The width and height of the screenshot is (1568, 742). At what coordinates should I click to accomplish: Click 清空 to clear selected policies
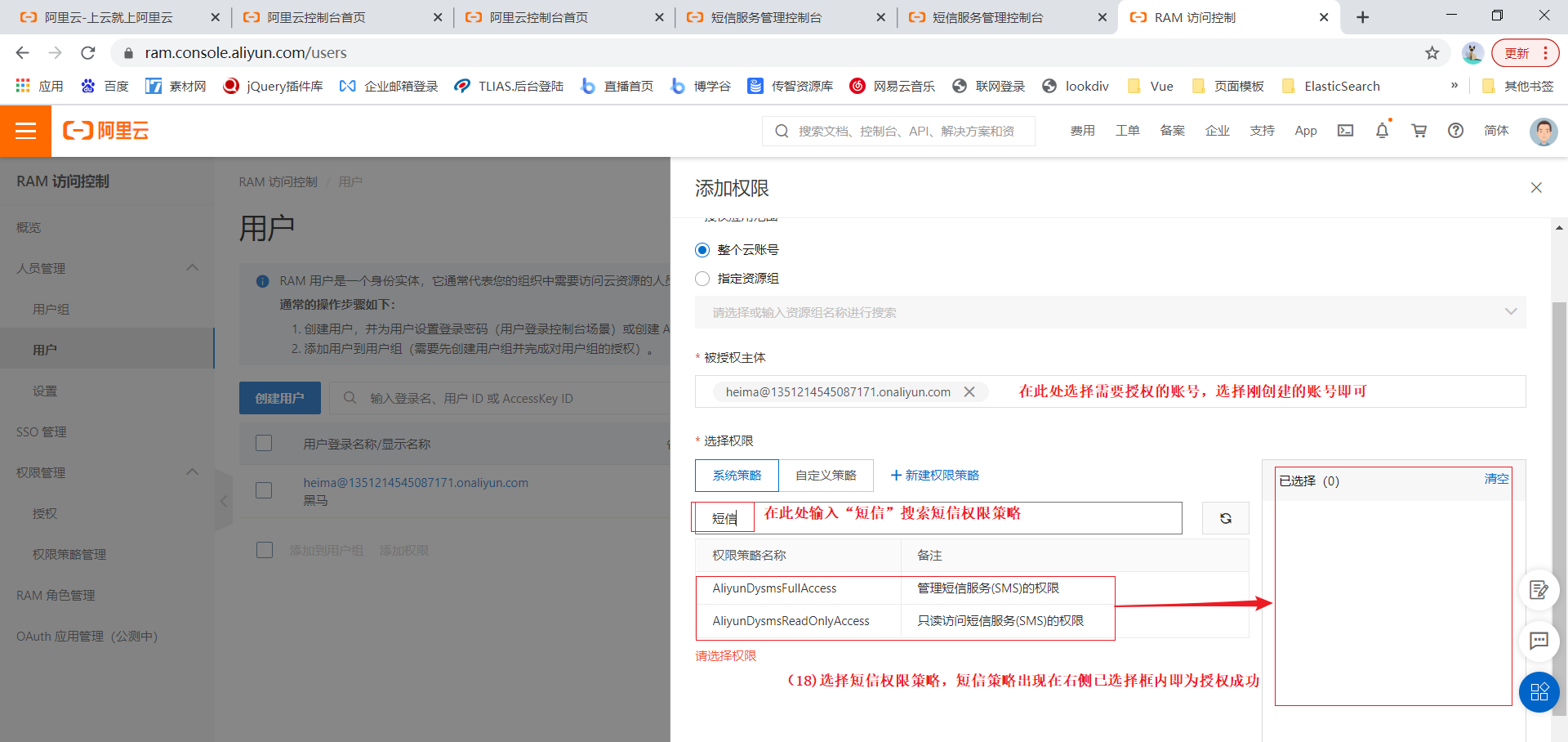[x=1496, y=479]
